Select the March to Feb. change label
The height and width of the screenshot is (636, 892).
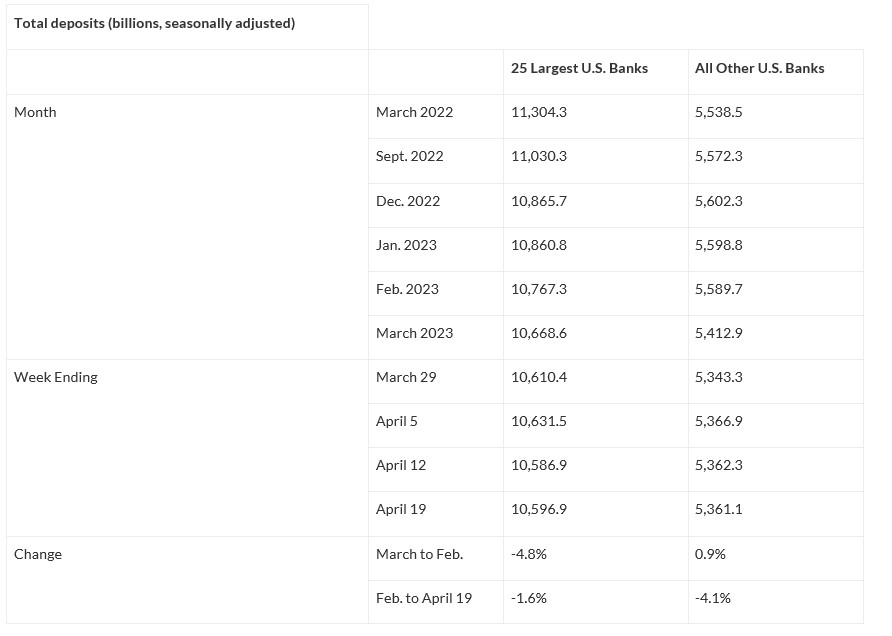pos(419,554)
